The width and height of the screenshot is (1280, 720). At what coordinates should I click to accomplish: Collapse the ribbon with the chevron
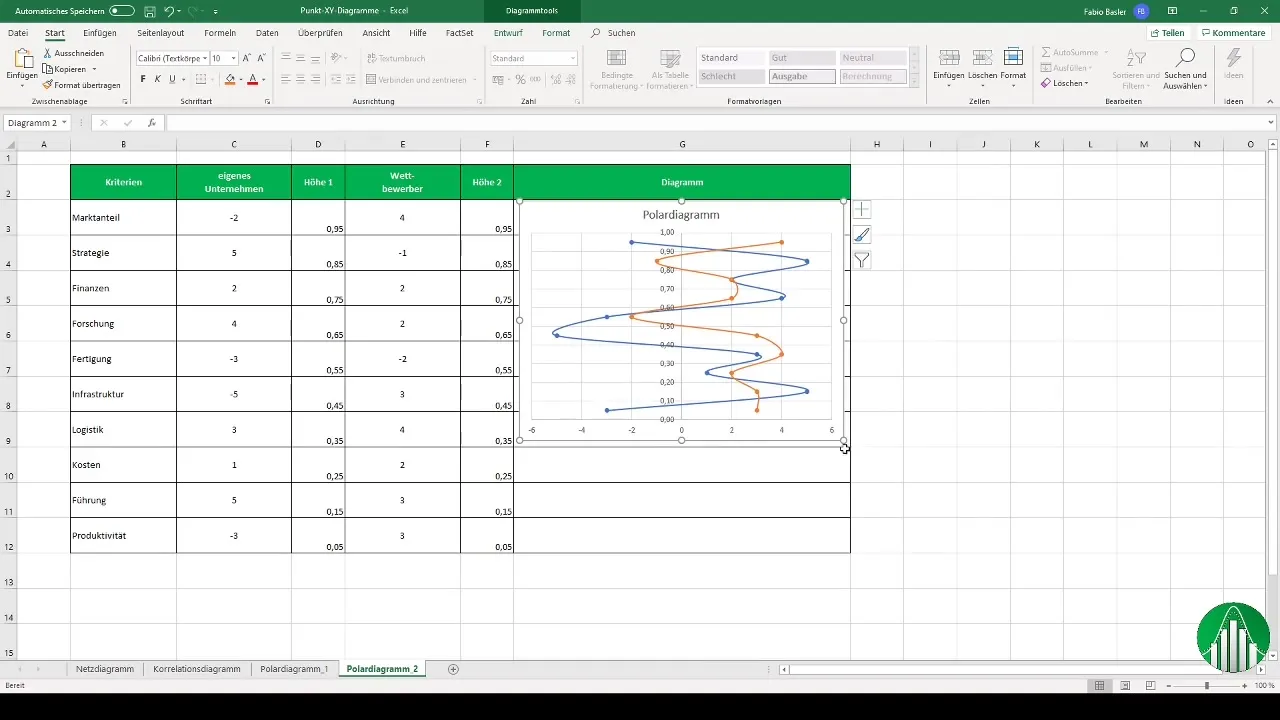coord(1271,102)
